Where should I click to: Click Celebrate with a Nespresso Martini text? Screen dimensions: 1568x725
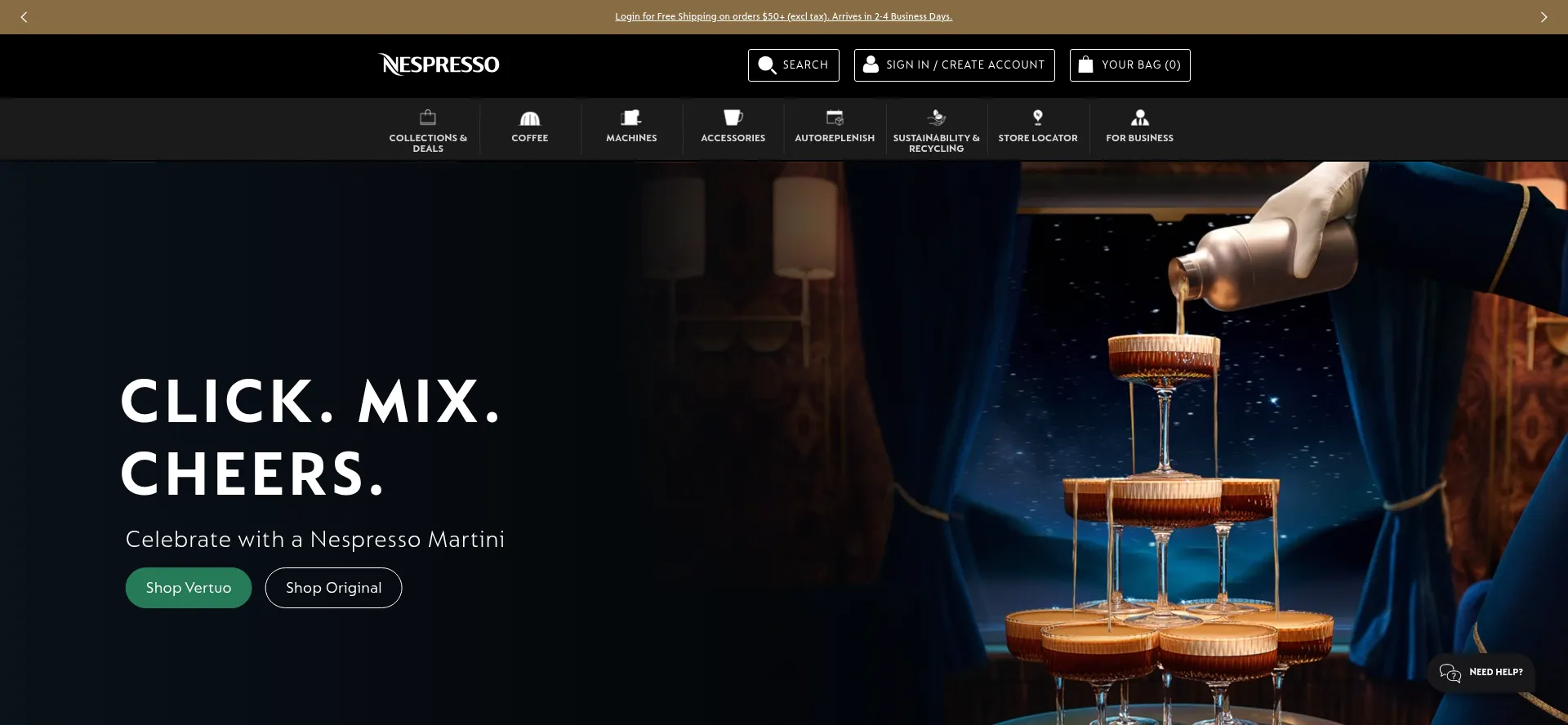click(x=315, y=540)
